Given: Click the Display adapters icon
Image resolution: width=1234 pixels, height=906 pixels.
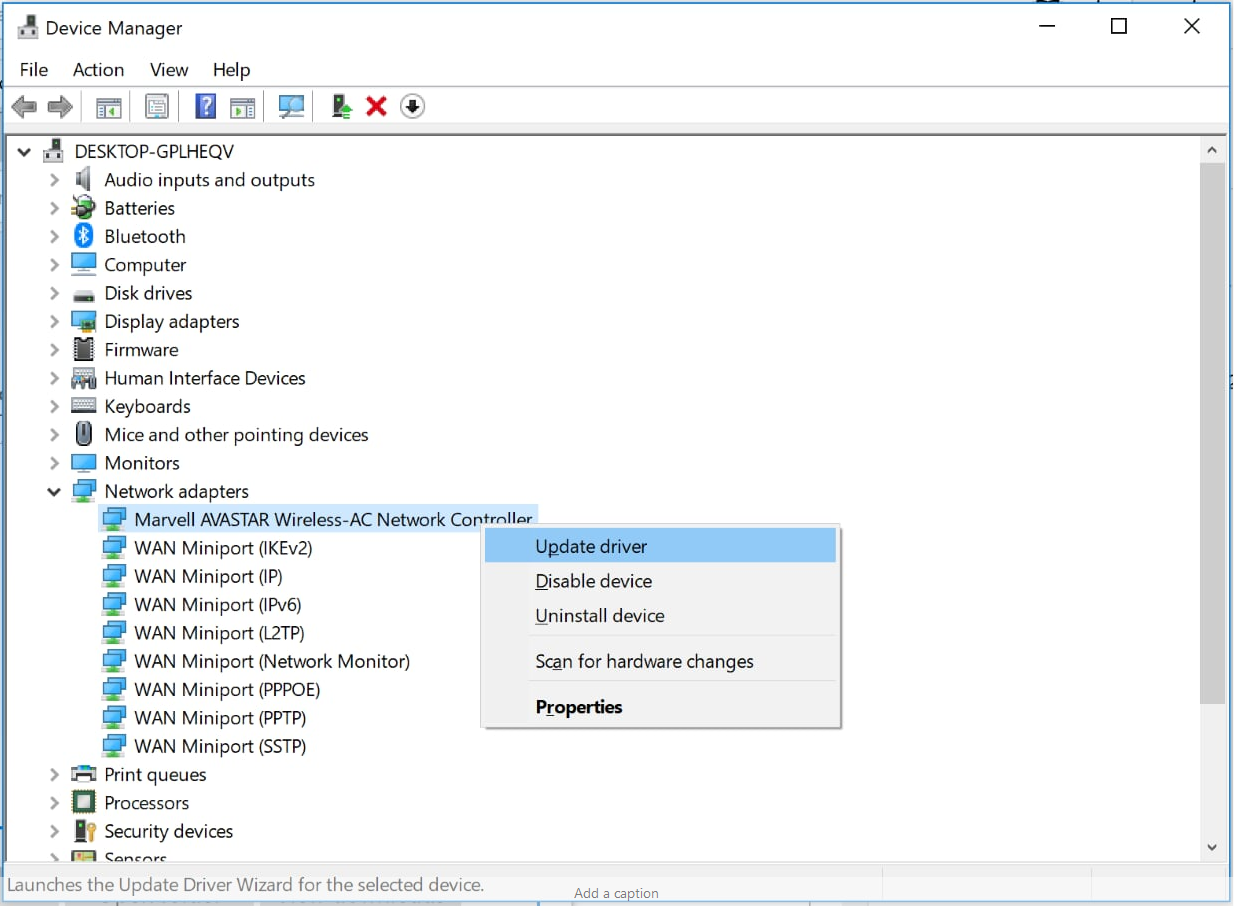Looking at the screenshot, I should [84, 321].
